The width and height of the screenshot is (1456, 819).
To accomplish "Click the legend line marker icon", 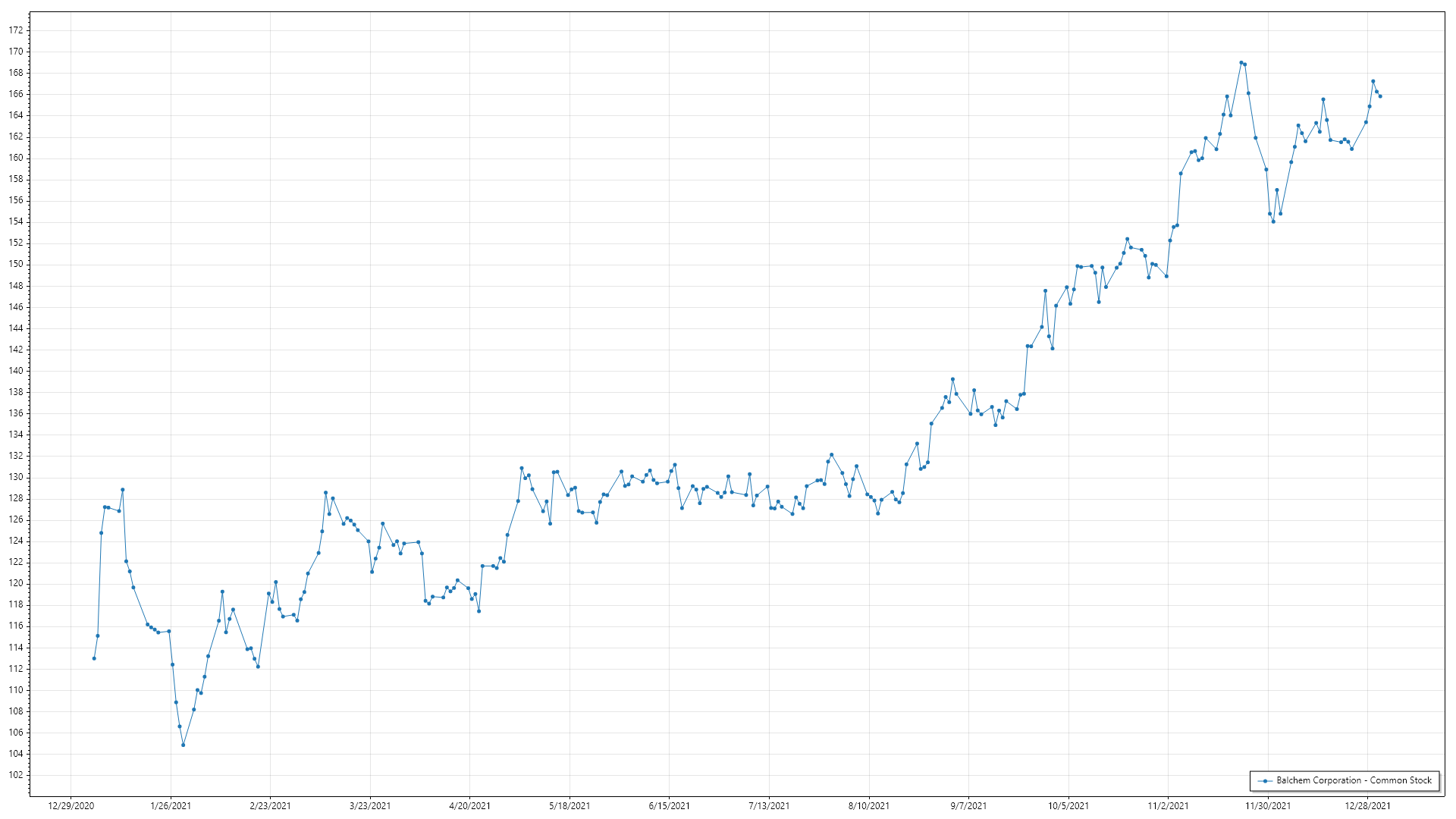I will (x=1265, y=780).
